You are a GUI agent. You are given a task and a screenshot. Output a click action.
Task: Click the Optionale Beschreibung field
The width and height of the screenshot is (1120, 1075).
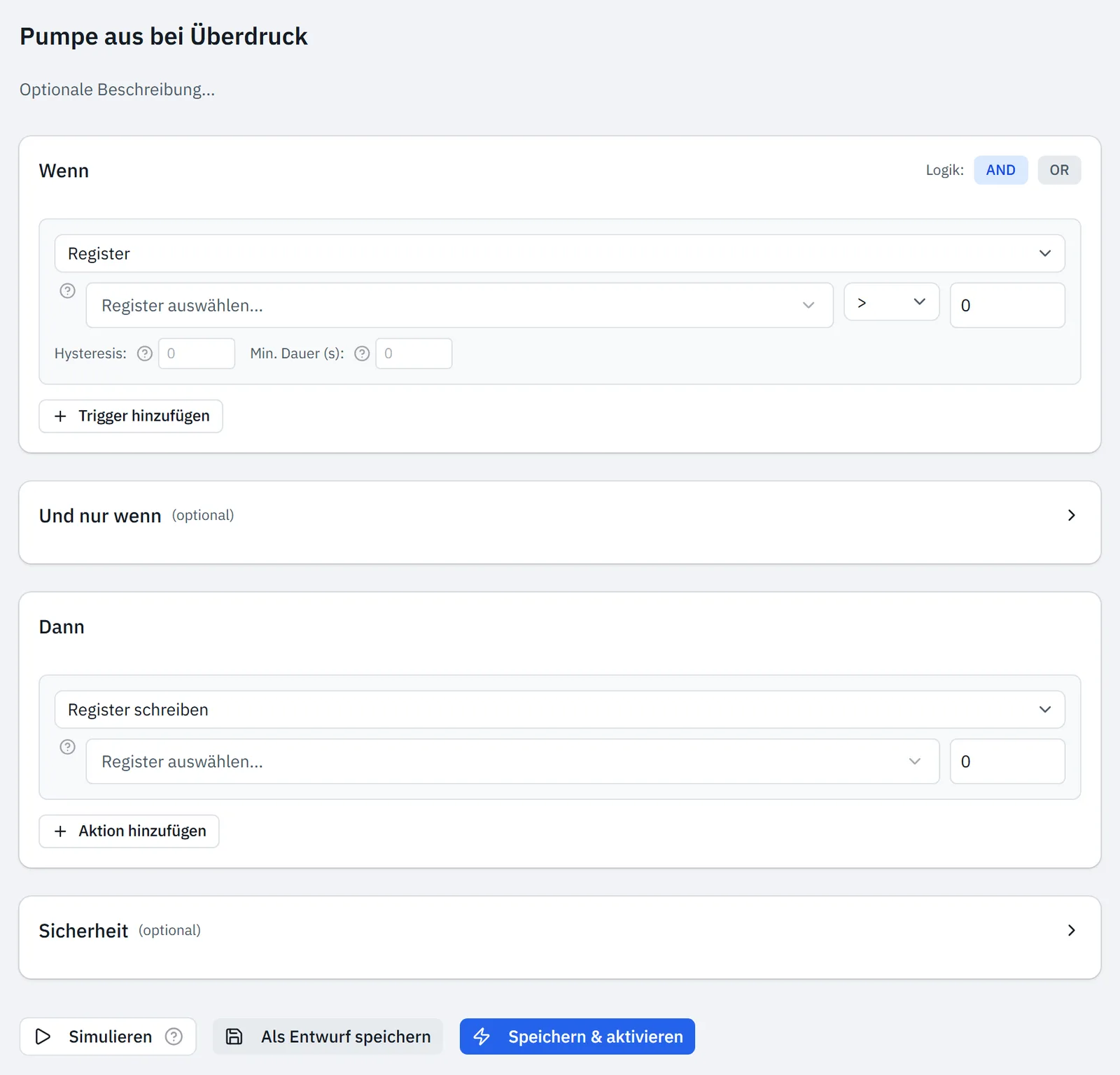click(117, 90)
